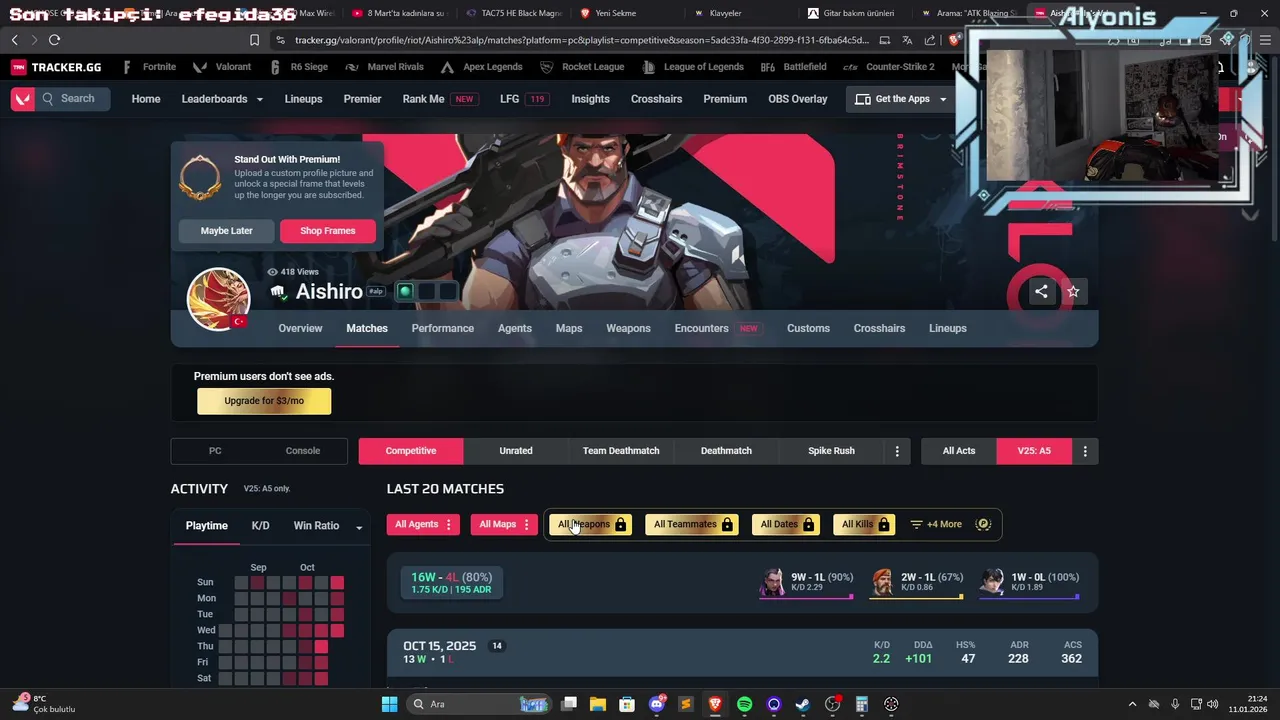Open the +4 More filters
1280x720 pixels.
coord(936,524)
